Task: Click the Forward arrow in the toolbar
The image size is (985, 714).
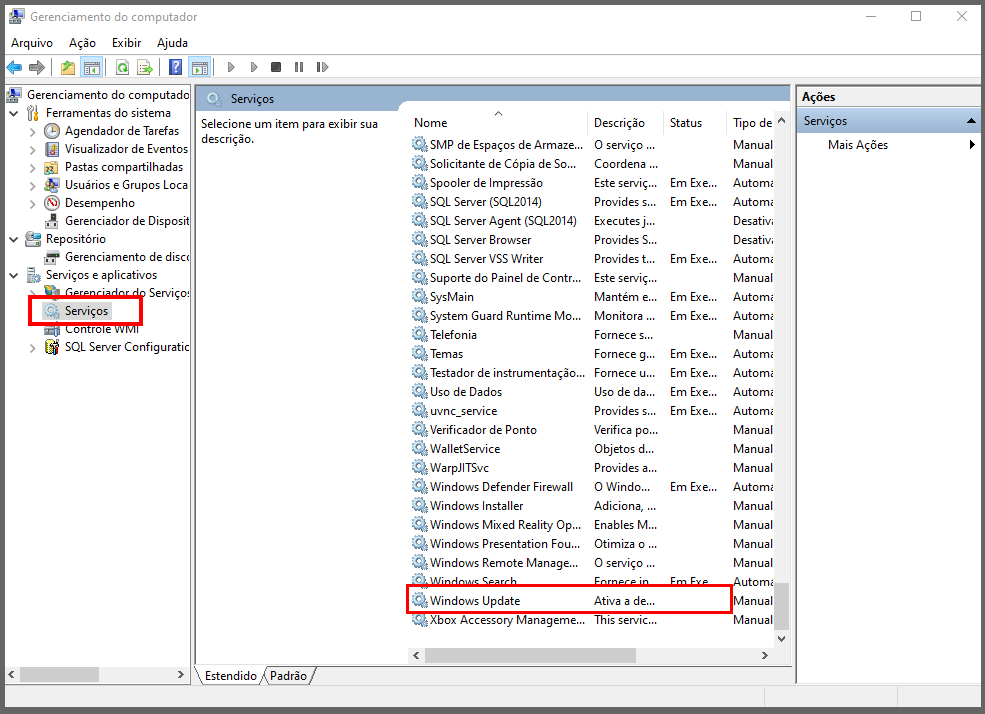Action: pos(37,67)
